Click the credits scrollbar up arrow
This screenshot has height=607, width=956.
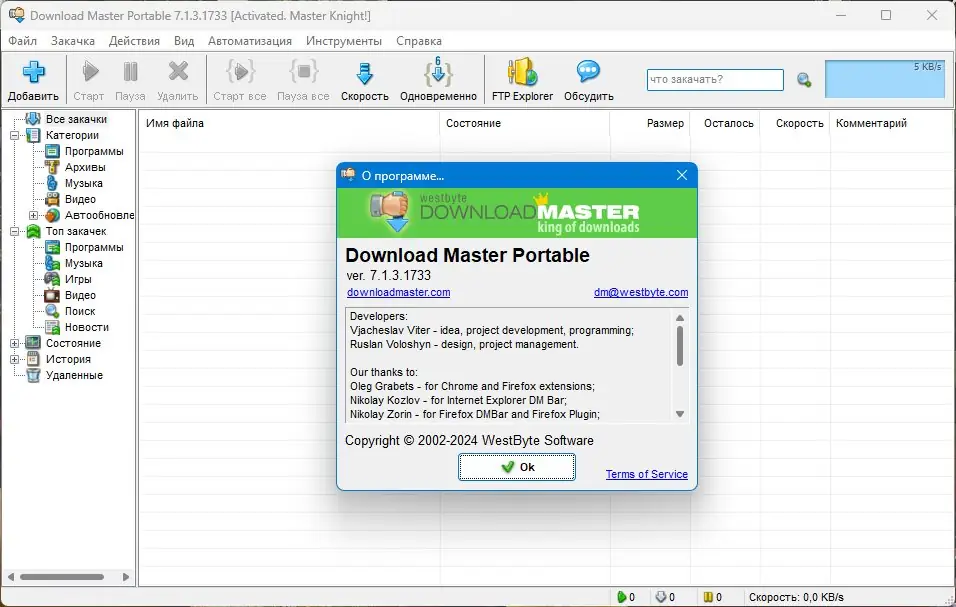(x=680, y=318)
